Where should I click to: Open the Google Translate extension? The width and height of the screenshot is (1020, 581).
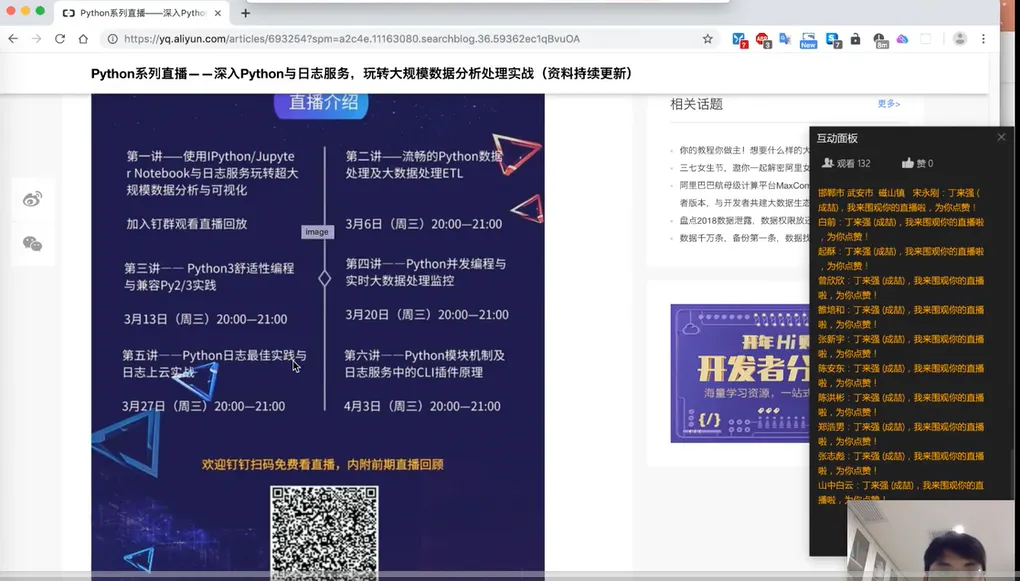pos(785,40)
